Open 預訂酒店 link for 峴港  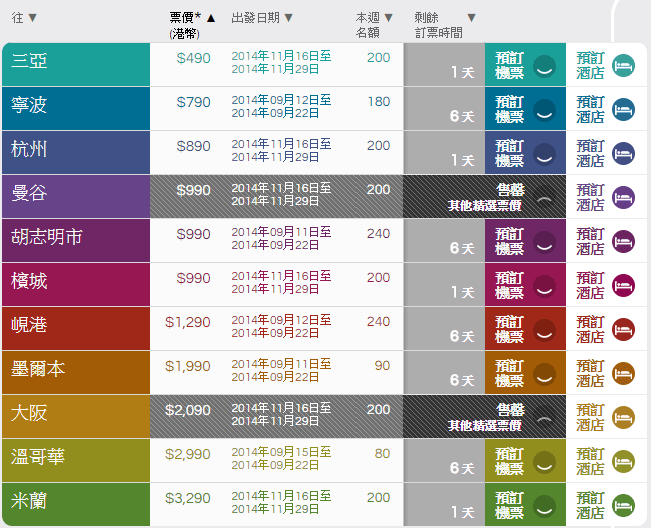(x=590, y=329)
